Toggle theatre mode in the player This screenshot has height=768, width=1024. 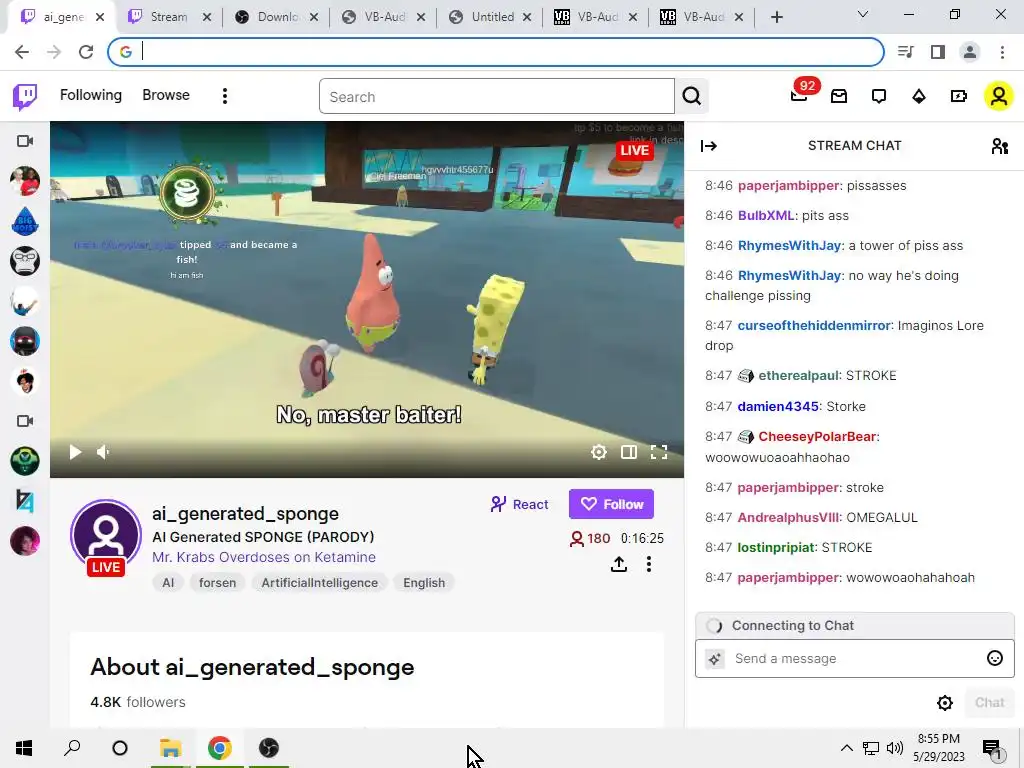click(x=629, y=452)
